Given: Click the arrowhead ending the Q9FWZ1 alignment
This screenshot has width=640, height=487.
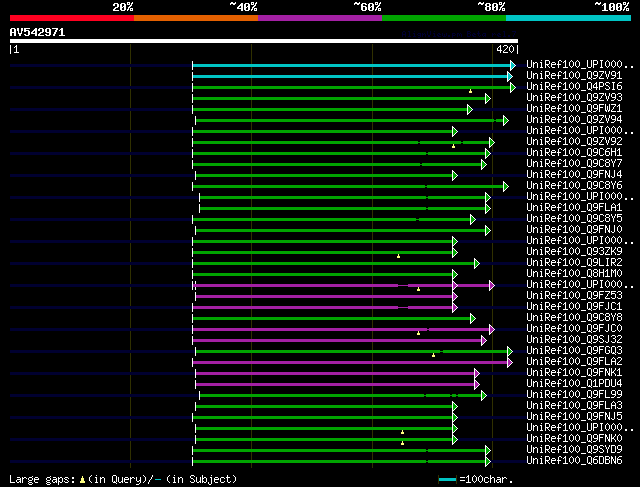Looking at the screenshot, I should [x=470, y=109].
